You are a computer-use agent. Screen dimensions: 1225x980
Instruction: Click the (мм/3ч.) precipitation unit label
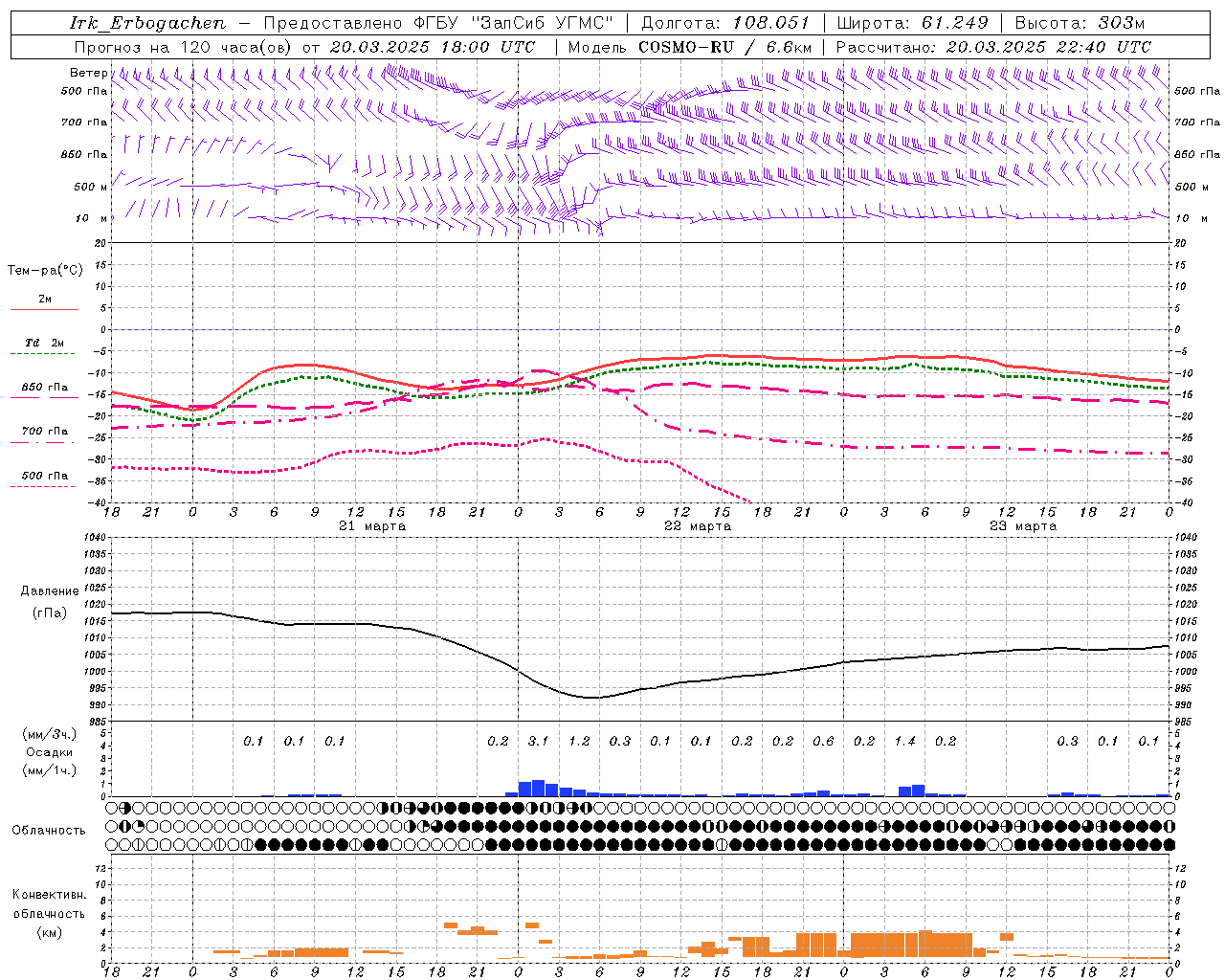50,734
